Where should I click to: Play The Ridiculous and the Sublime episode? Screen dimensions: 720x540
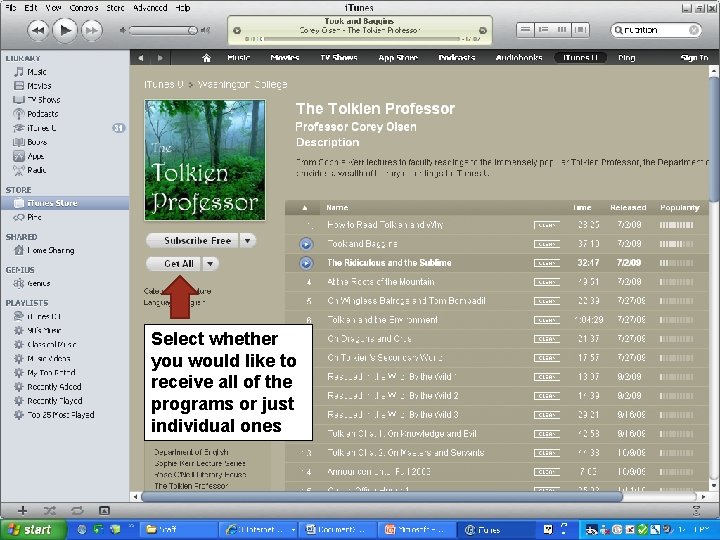pos(306,263)
